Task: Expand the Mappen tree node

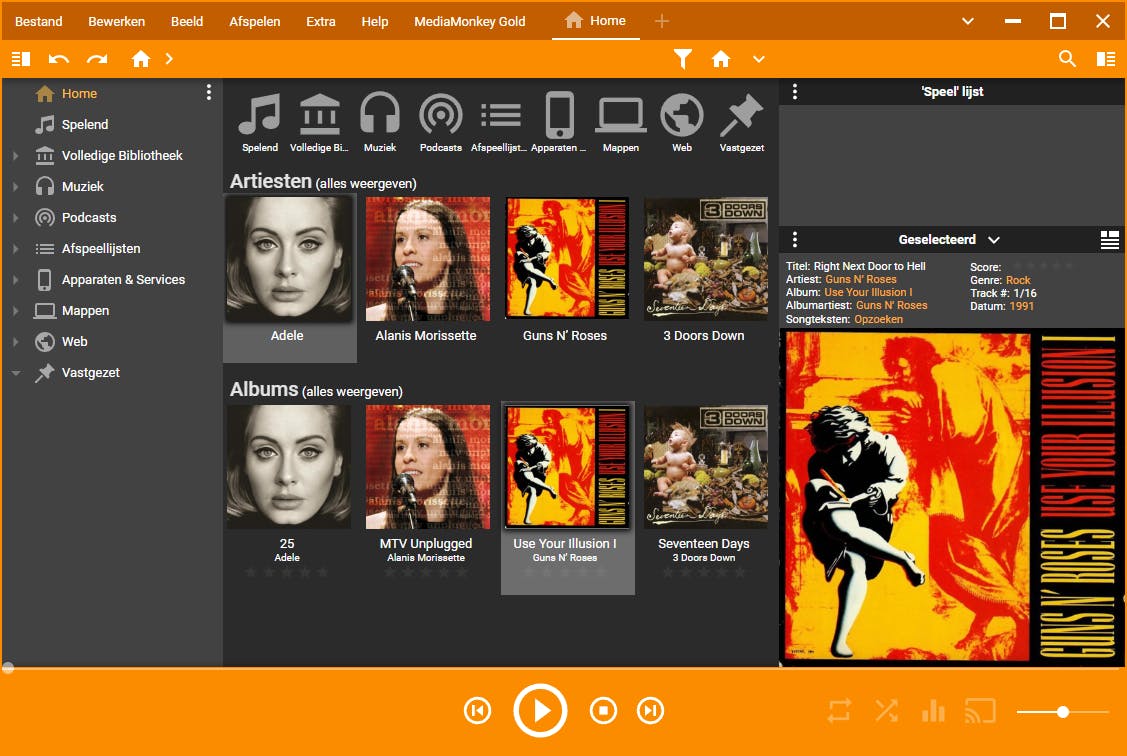Action: (15, 310)
